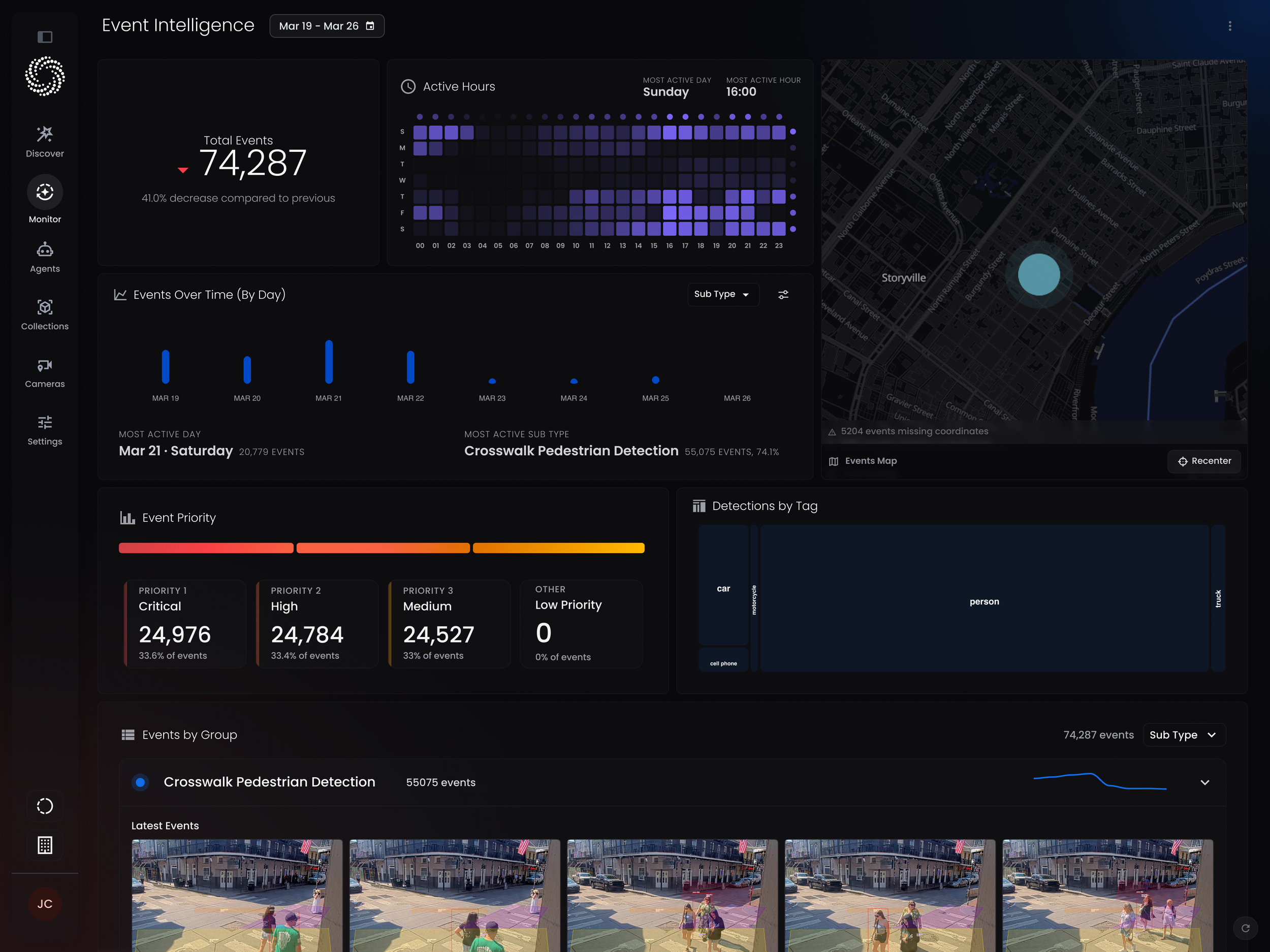The image size is (1270, 952).
Task: Toggle the sidebar collapse panel icon
Action: [x=45, y=37]
